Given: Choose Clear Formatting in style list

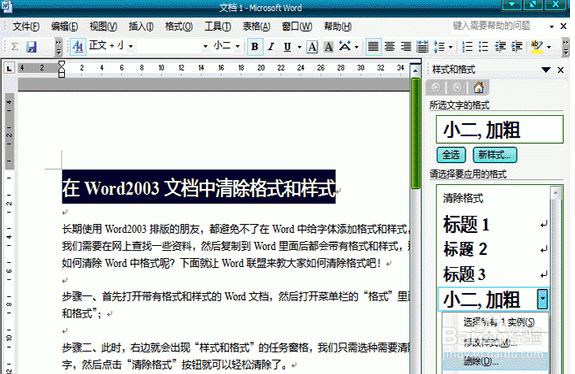Looking at the screenshot, I should pyautogui.click(x=463, y=198).
